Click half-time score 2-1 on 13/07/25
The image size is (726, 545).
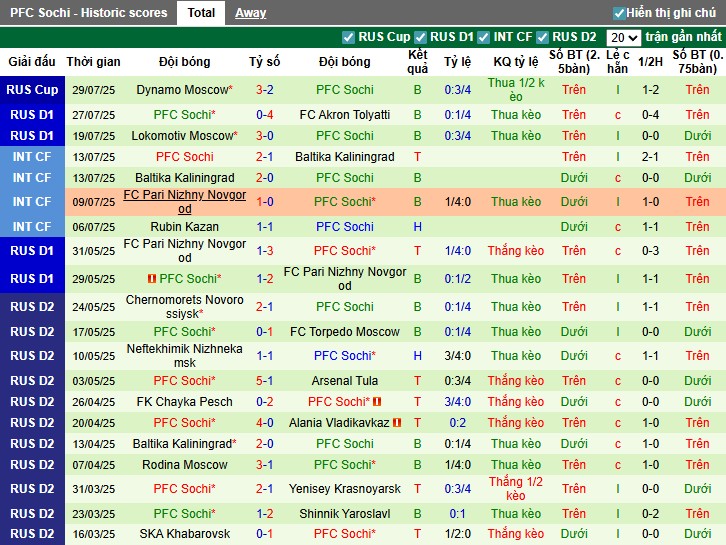651,157
